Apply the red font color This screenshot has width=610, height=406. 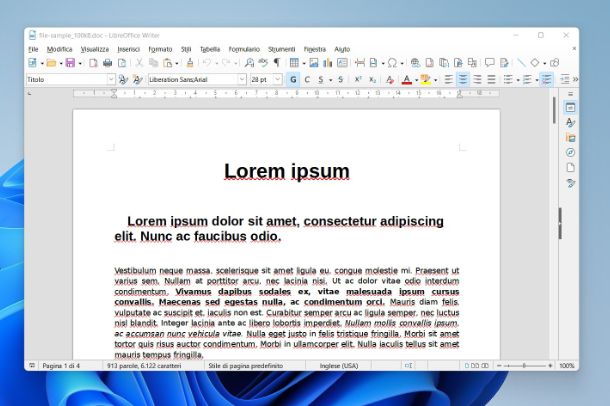click(x=407, y=80)
